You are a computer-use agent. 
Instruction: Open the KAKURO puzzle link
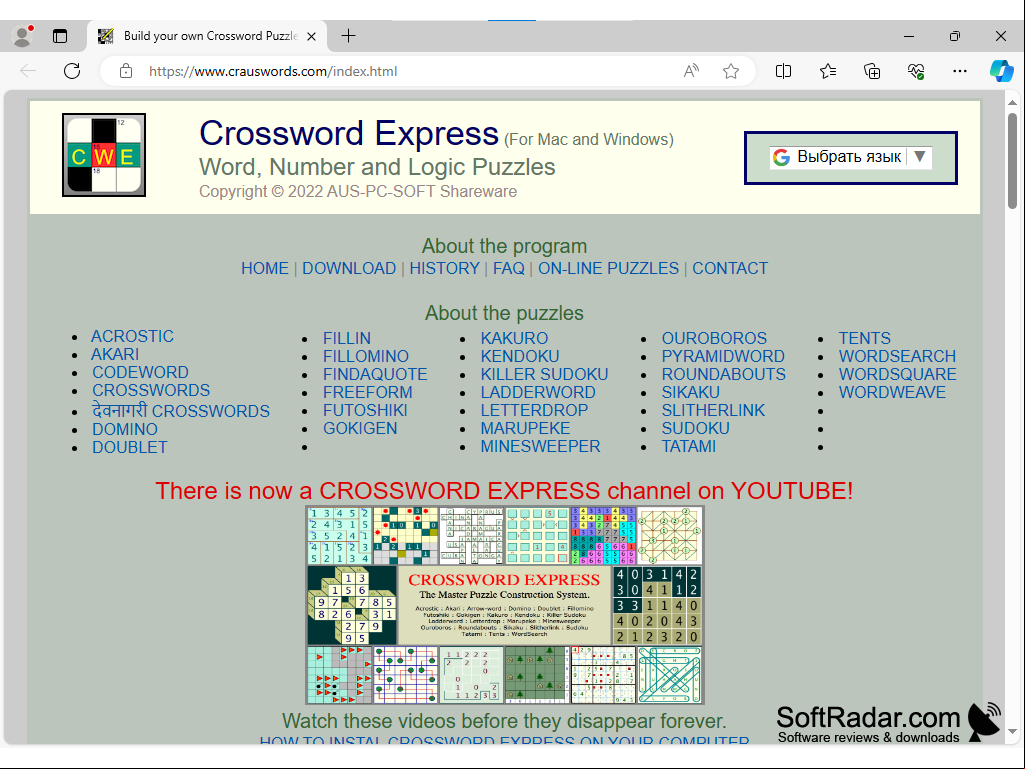click(x=514, y=339)
